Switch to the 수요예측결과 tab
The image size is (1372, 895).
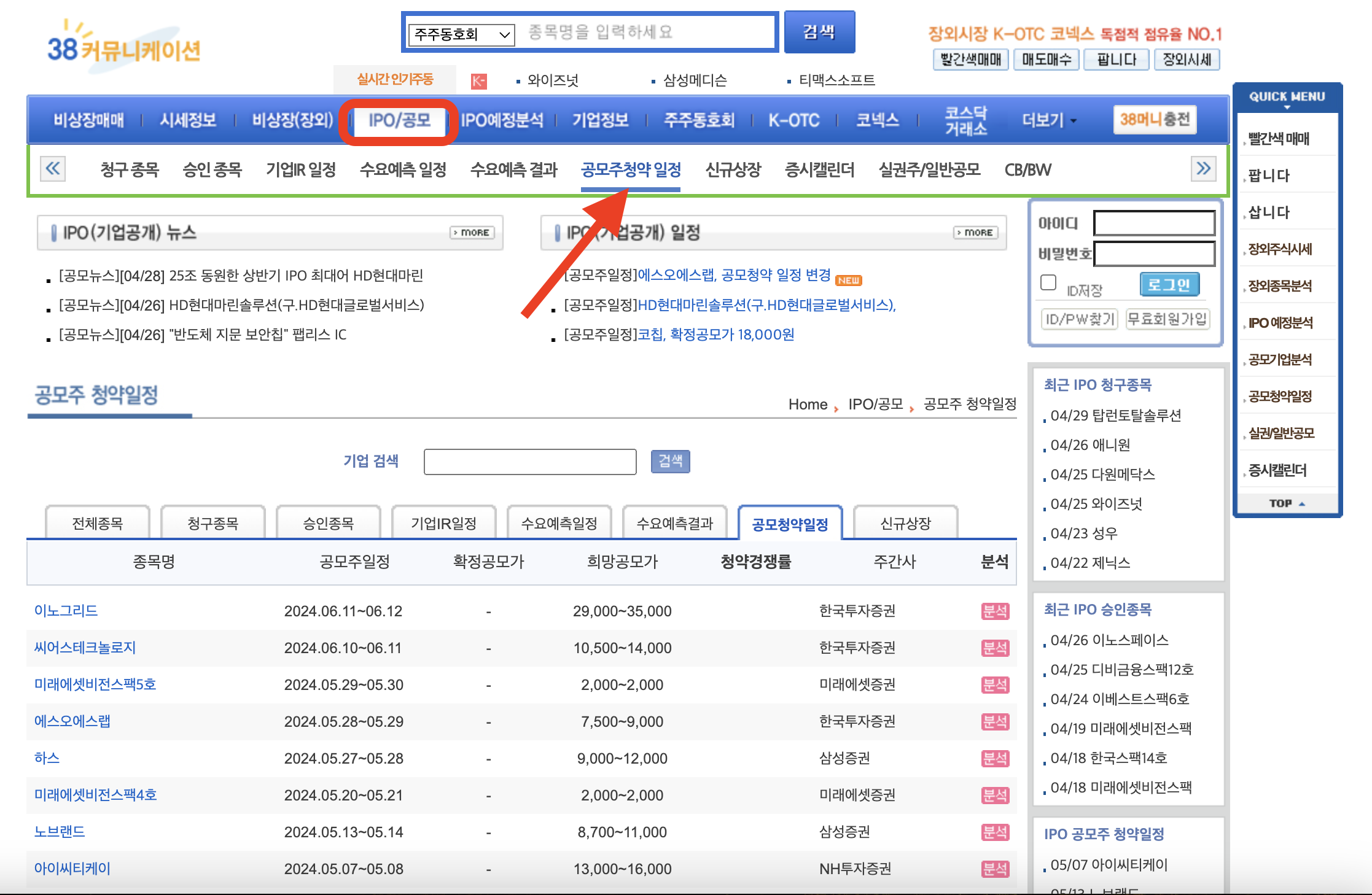tap(674, 524)
